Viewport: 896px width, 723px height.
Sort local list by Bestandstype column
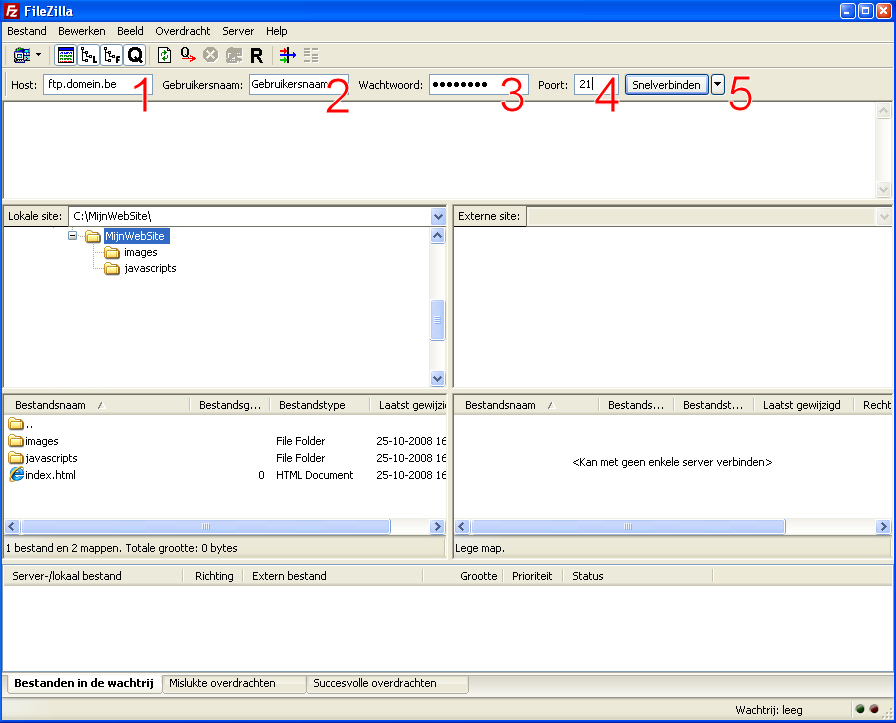coord(319,405)
